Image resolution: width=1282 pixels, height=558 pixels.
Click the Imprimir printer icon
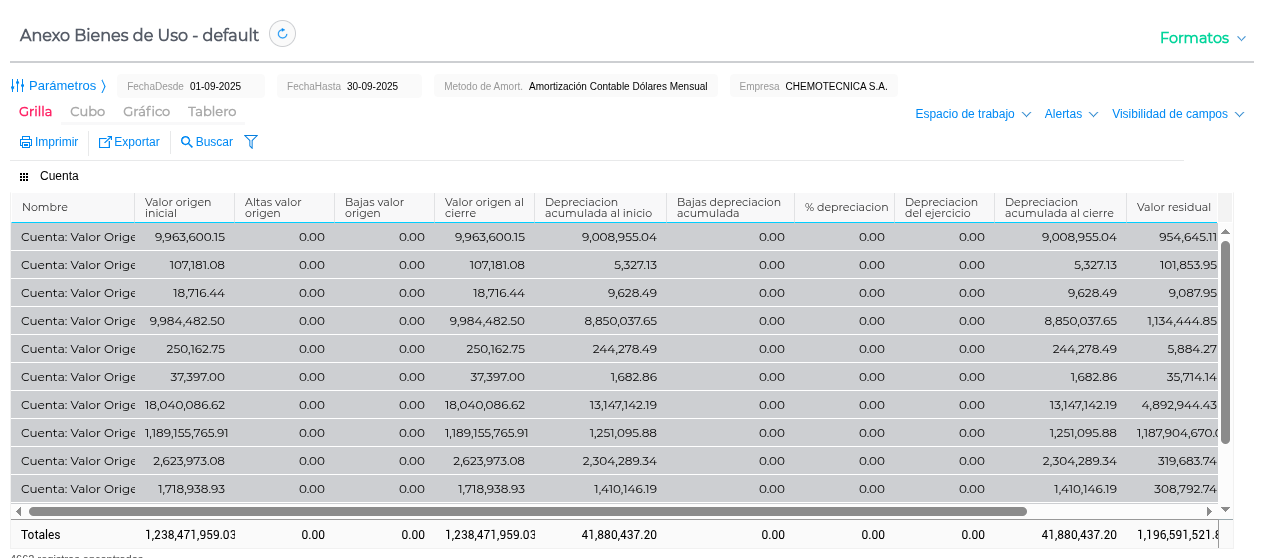(26, 142)
